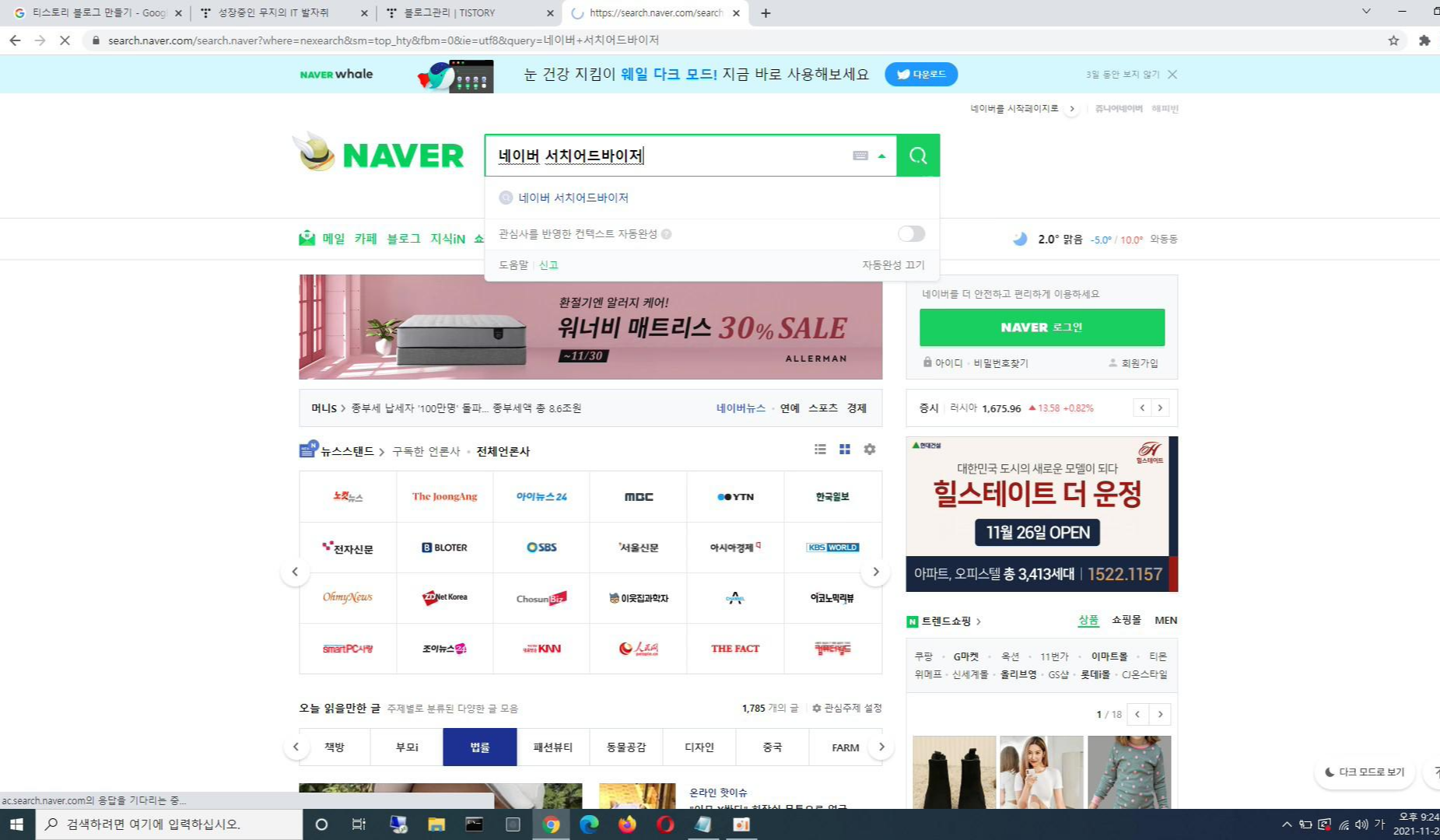
Task: Close the Whale banner with X
Action: pyautogui.click(x=1172, y=75)
